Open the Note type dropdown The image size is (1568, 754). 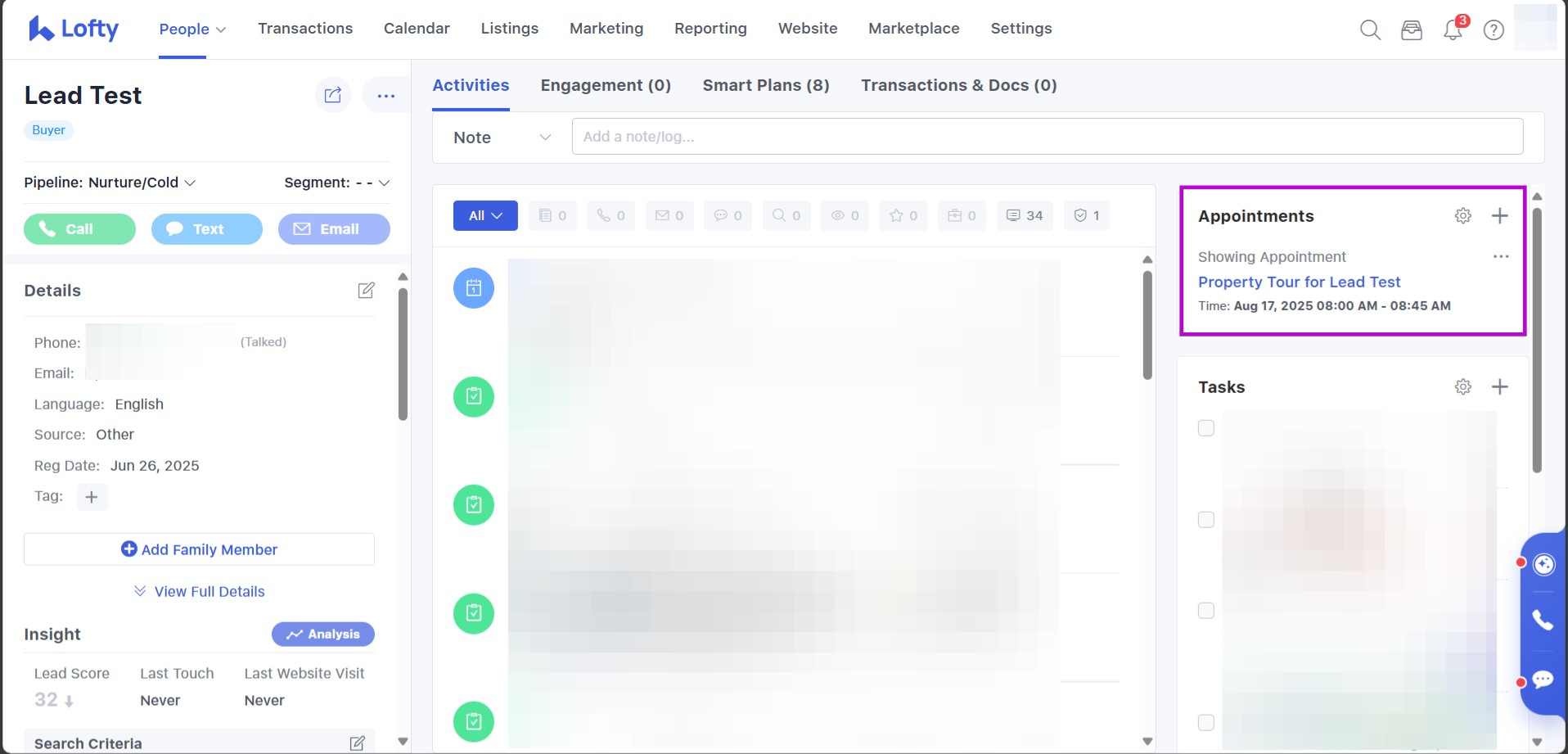[501, 138]
